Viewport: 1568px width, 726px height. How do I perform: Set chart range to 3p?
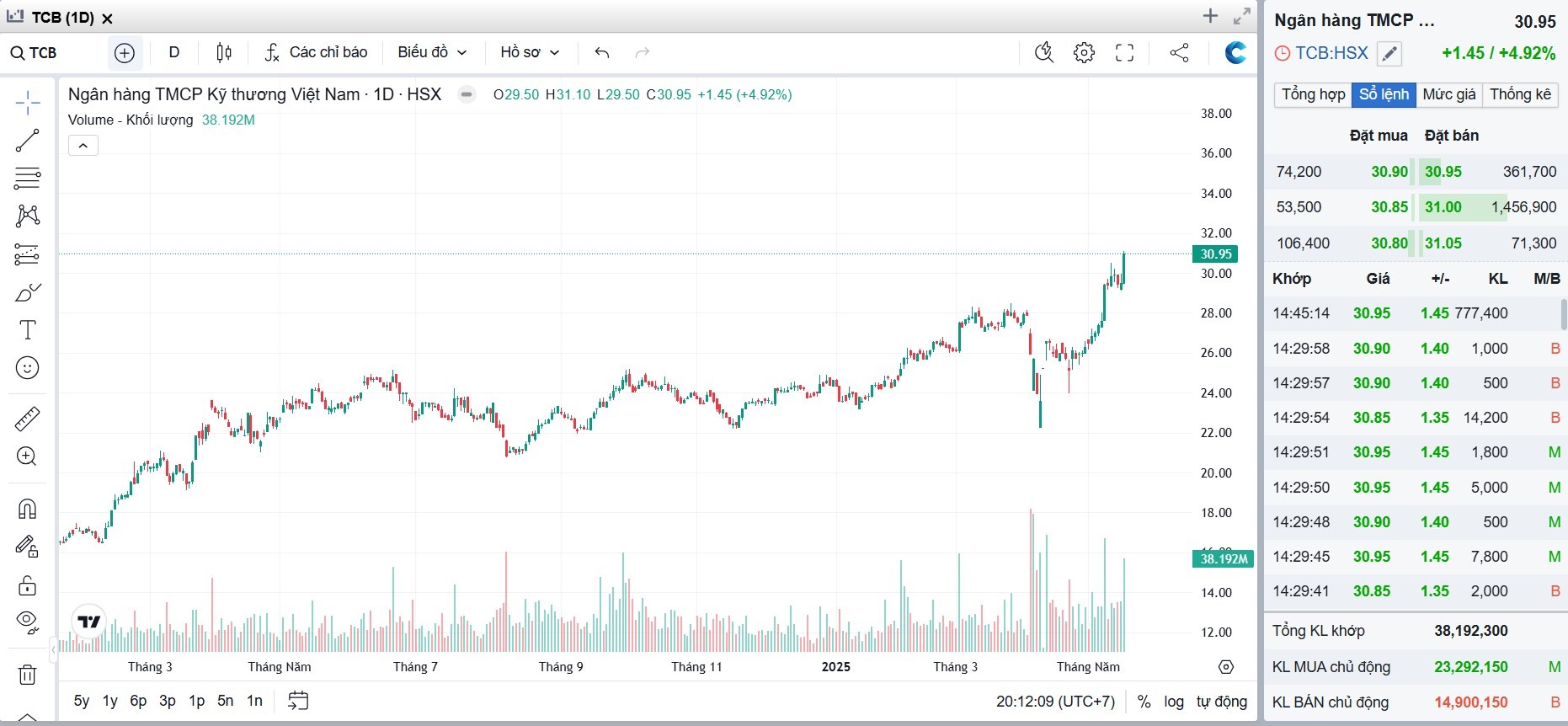(x=168, y=701)
